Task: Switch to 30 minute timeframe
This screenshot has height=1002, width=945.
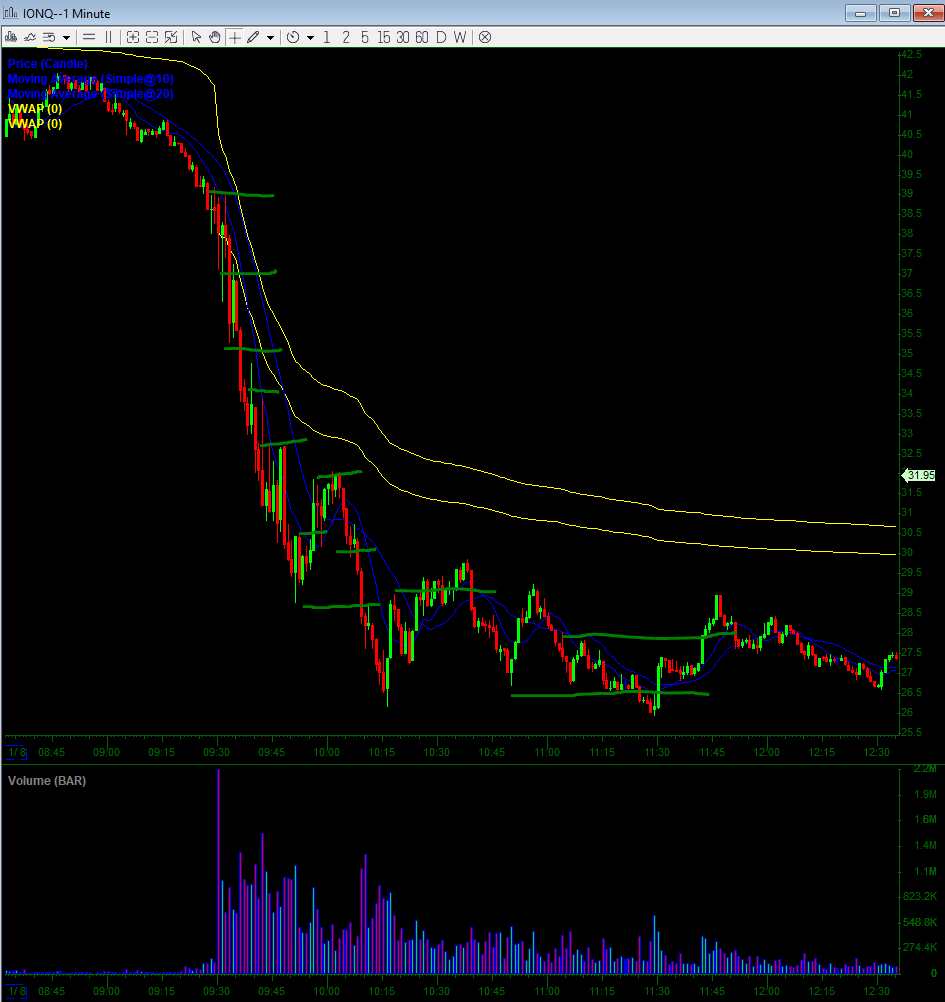Action: click(x=403, y=37)
